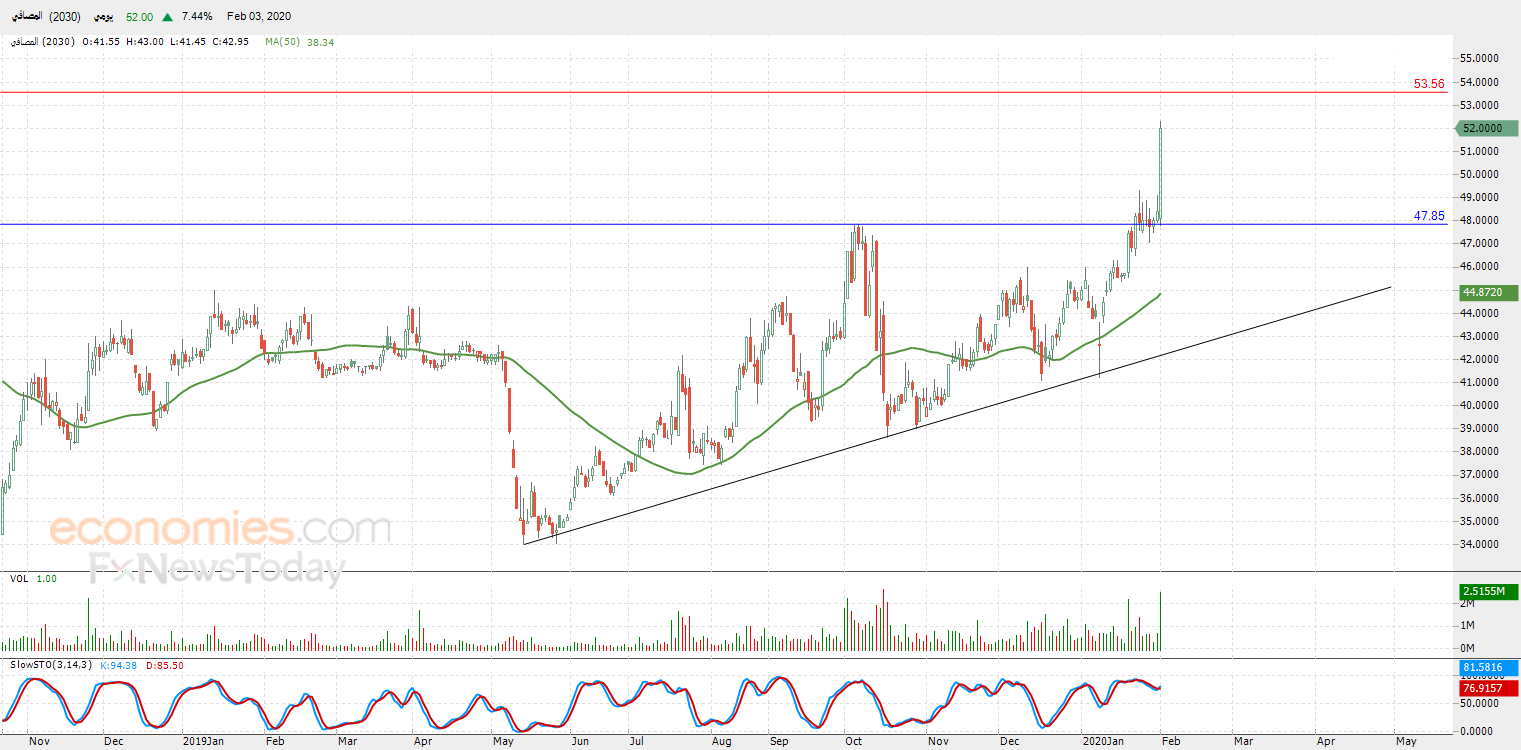Click the Aug date axis label
Image resolution: width=1521 pixels, height=750 pixels.
(721, 742)
